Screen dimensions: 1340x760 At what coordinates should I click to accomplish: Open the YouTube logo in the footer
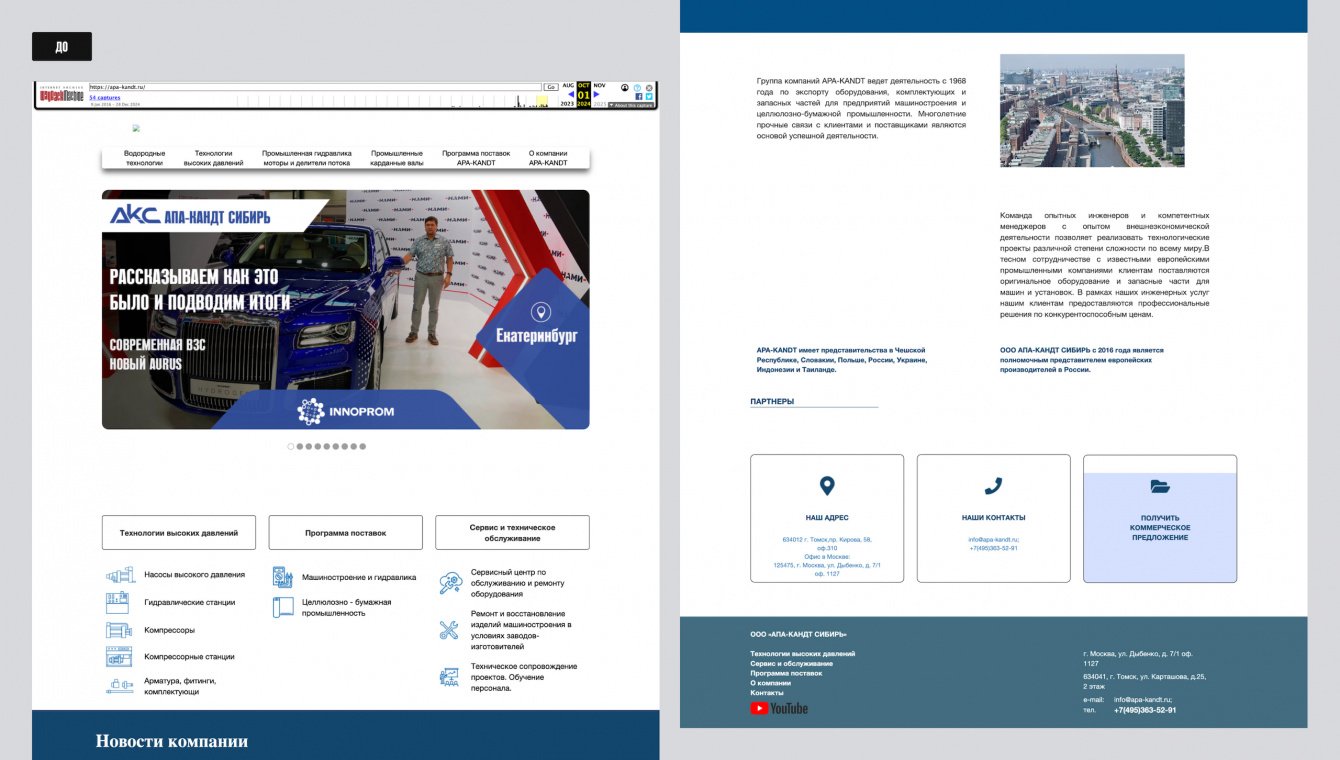pyautogui.click(x=779, y=709)
